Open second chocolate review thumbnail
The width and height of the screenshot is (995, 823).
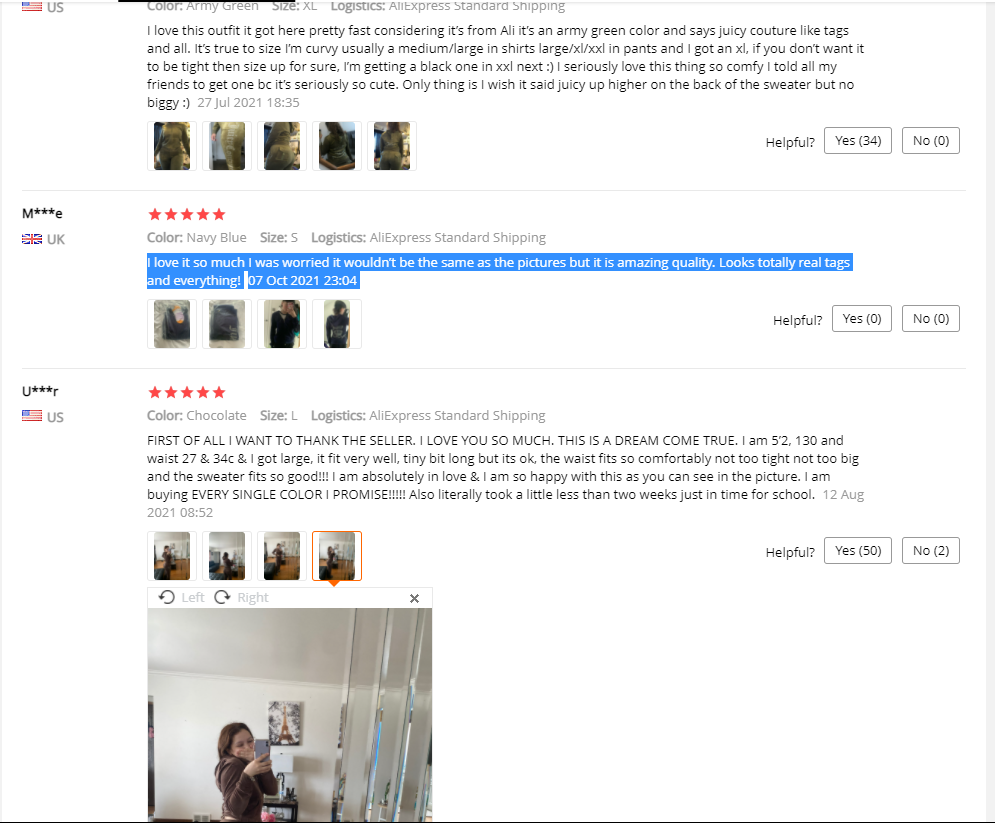tap(227, 556)
